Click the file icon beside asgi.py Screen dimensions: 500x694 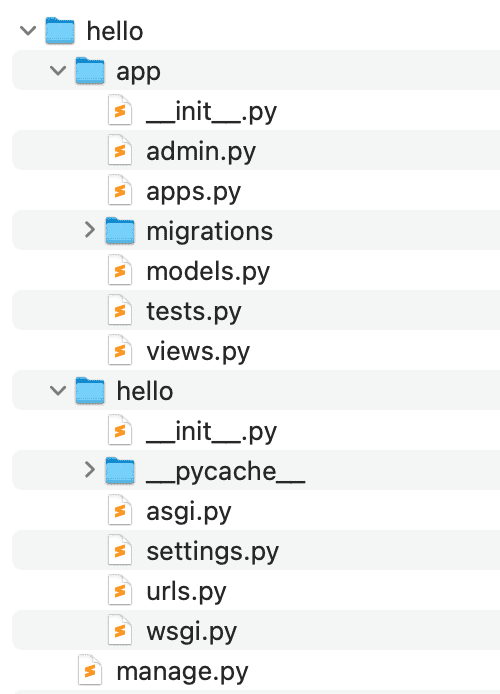[120, 510]
